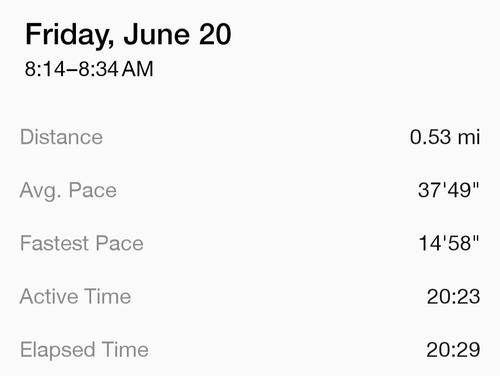Click the AM text in time range
This screenshot has width=500, height=376.
pos(137,69)
